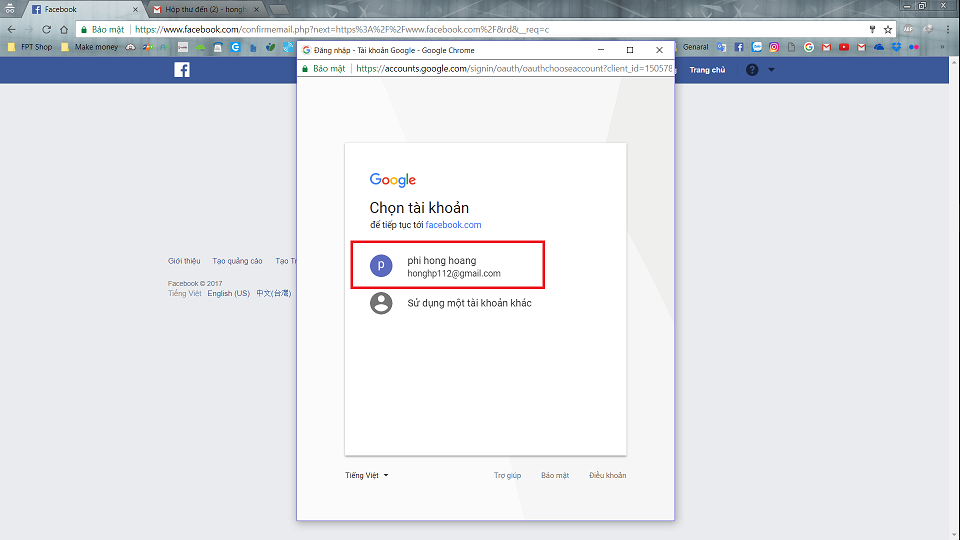Open the ABP extension icon
The height and width of the screenshot is (540, 960).
click(x=908, y=29)
